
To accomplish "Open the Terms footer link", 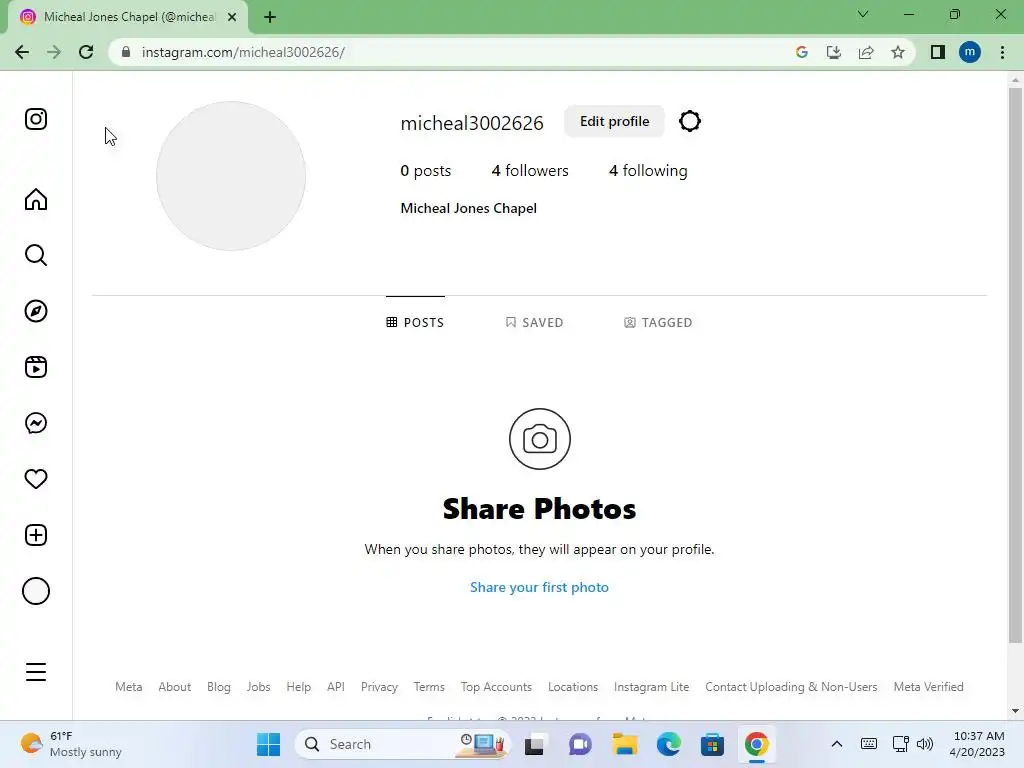I will [x=429, y=687].
